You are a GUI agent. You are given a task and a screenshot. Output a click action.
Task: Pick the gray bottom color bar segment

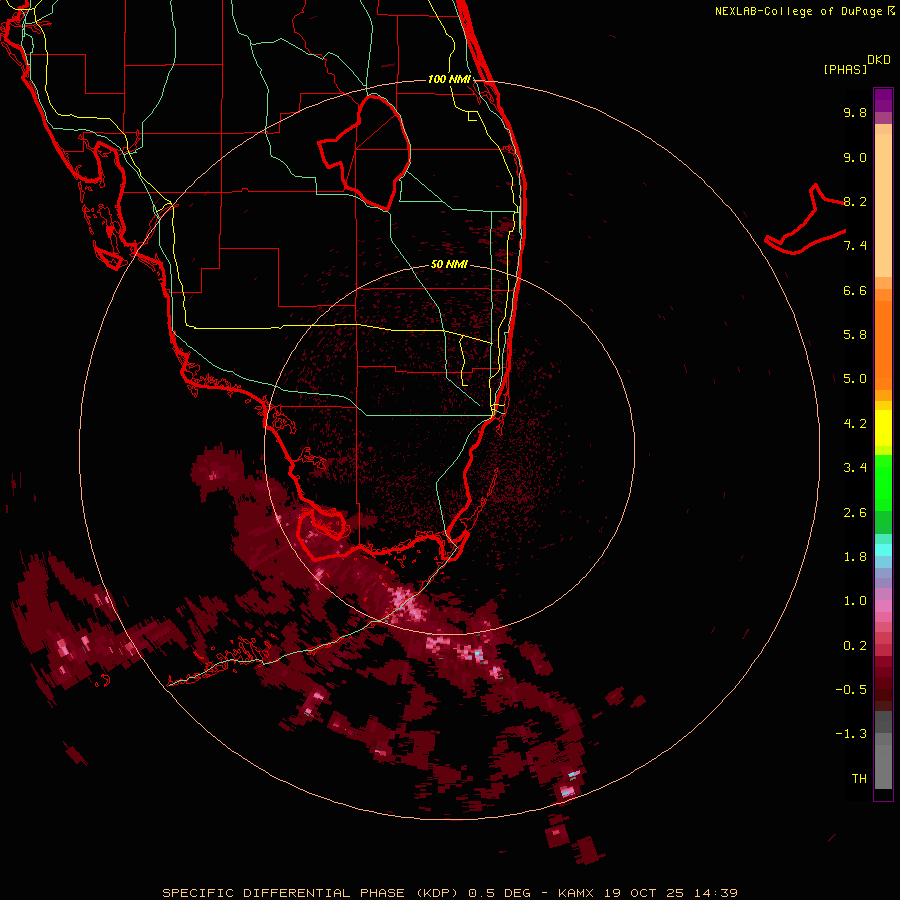(883, 763)
